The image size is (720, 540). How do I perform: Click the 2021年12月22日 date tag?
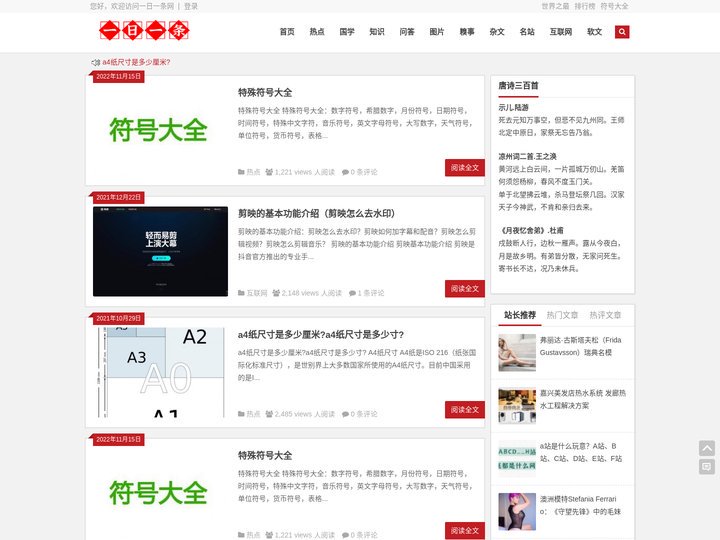click(118, 197)
